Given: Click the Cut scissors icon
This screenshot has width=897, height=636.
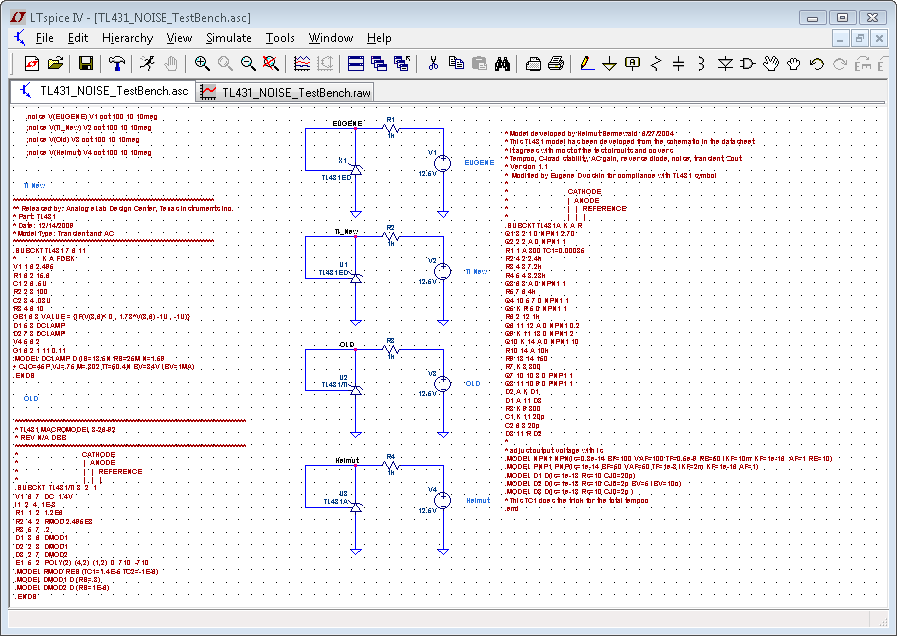Looking at the screenshot, I should click(433, 63).
